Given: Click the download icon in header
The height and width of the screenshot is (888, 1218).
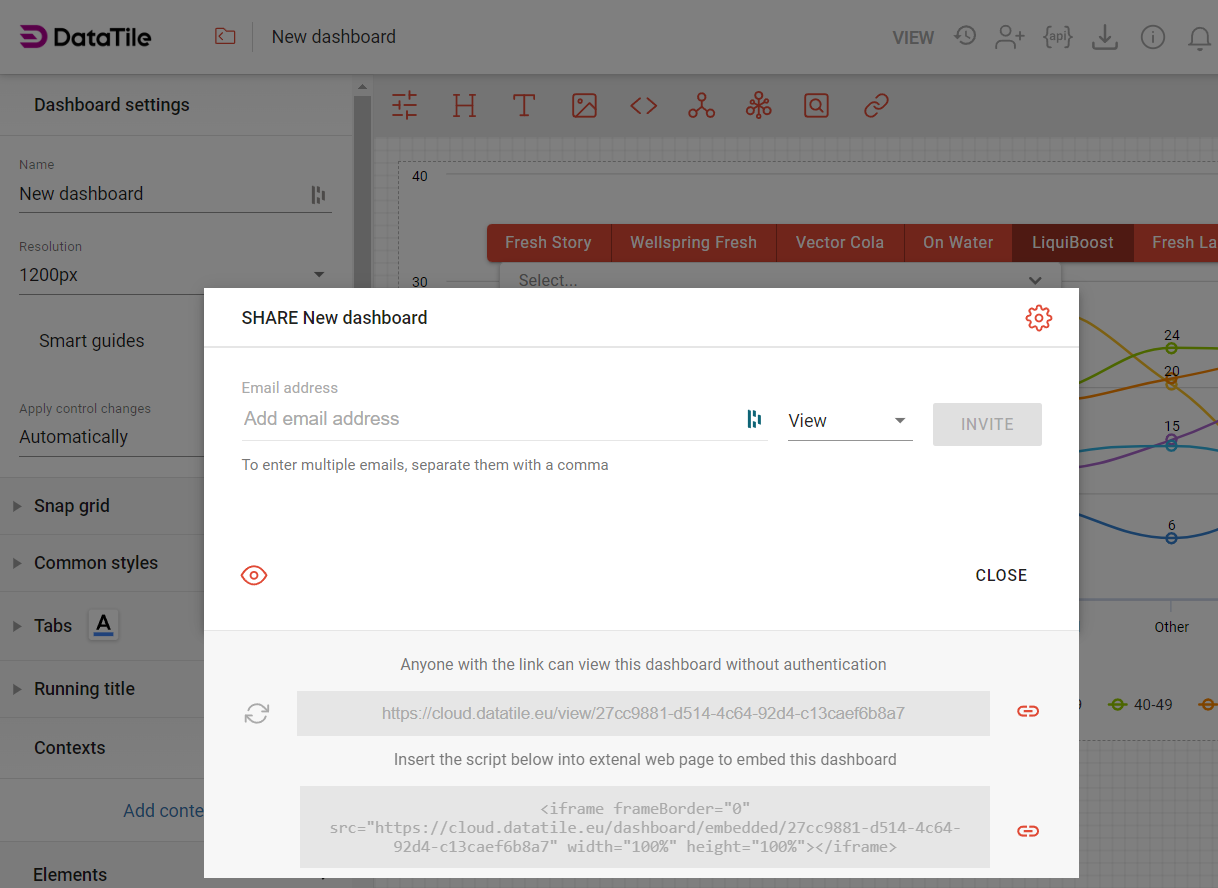Looking at the screenshot, I should (x=1104, y=37).
